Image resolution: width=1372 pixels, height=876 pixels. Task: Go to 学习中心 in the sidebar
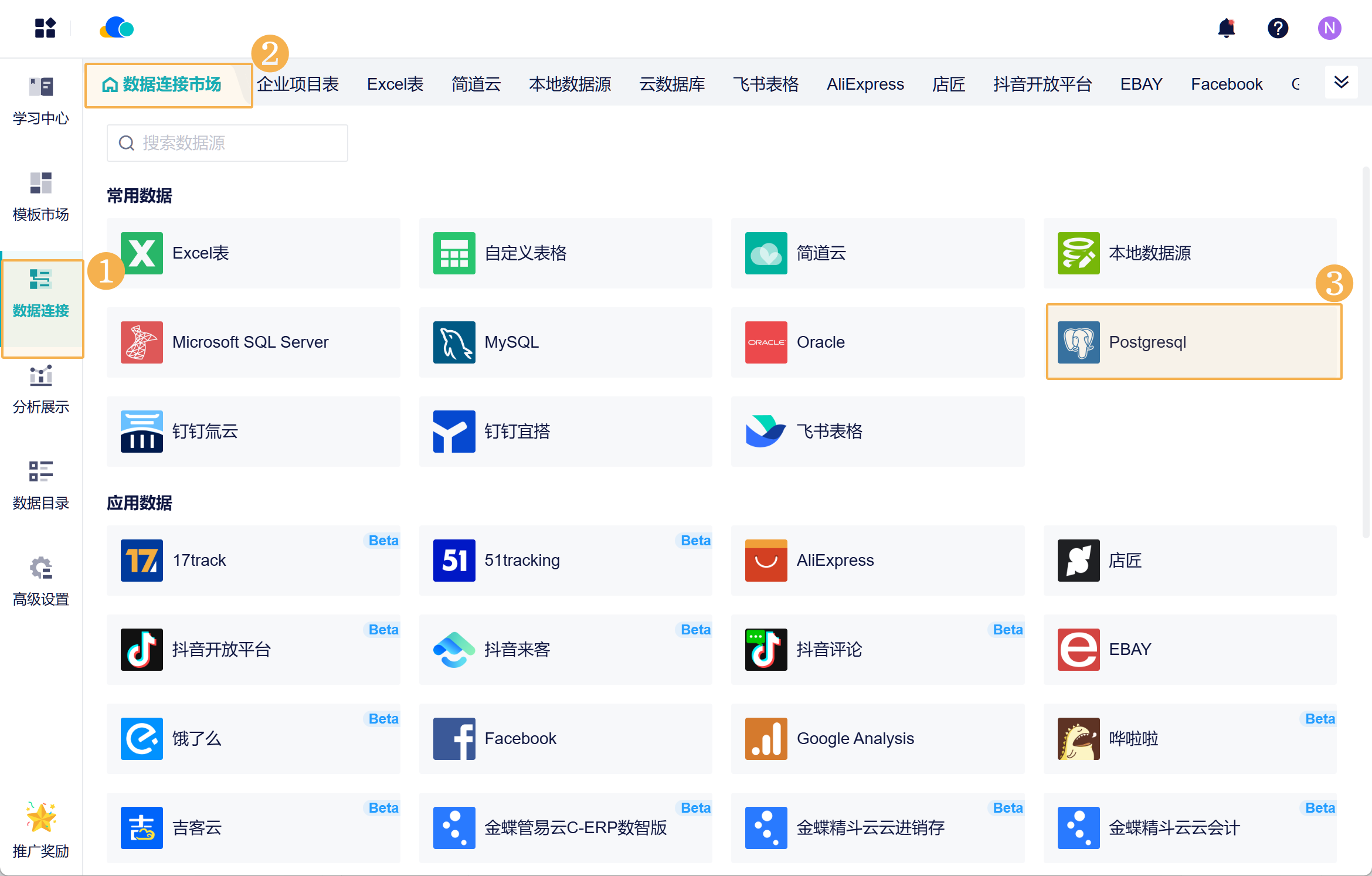(41, 101)
